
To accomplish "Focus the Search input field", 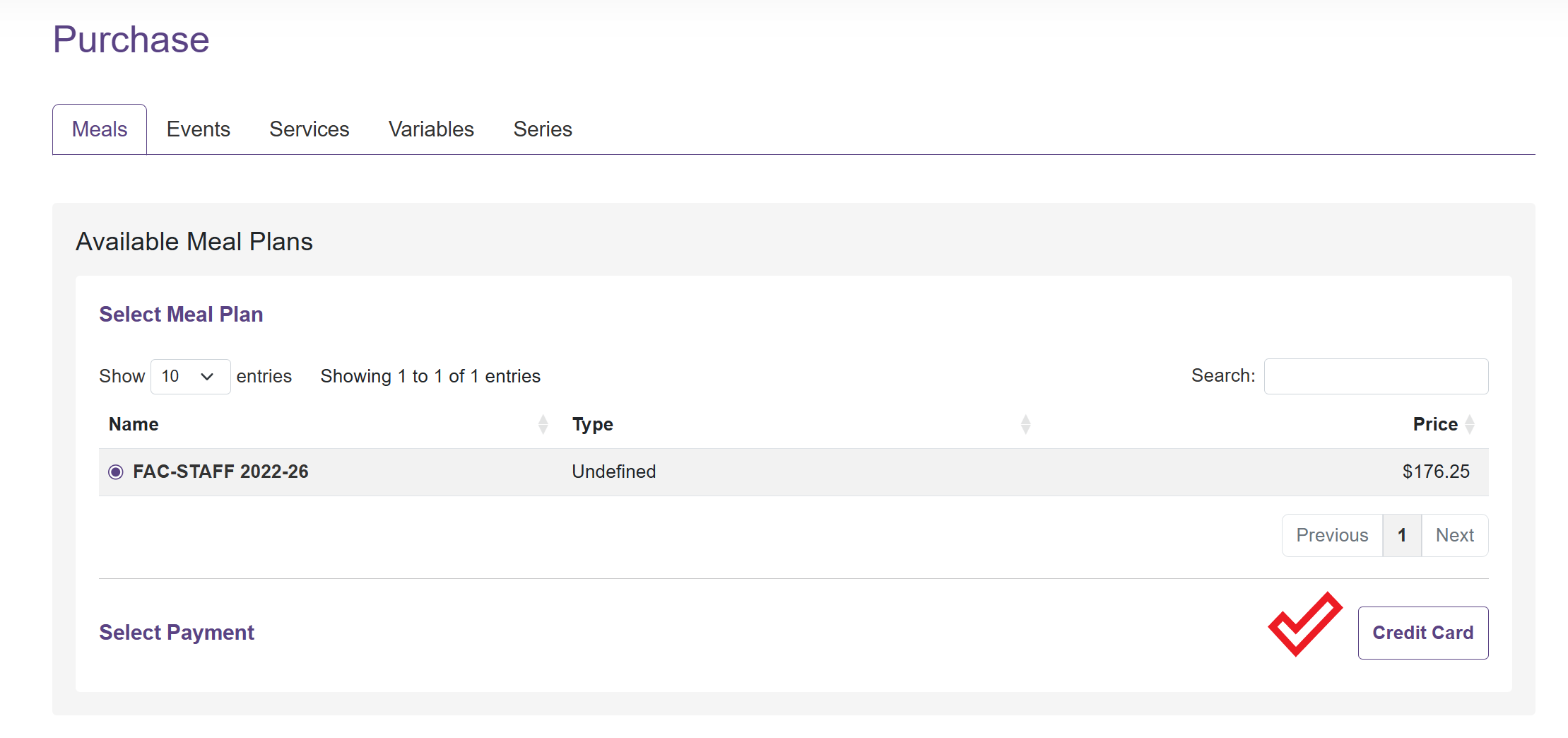I will [x=1375, y=376].
